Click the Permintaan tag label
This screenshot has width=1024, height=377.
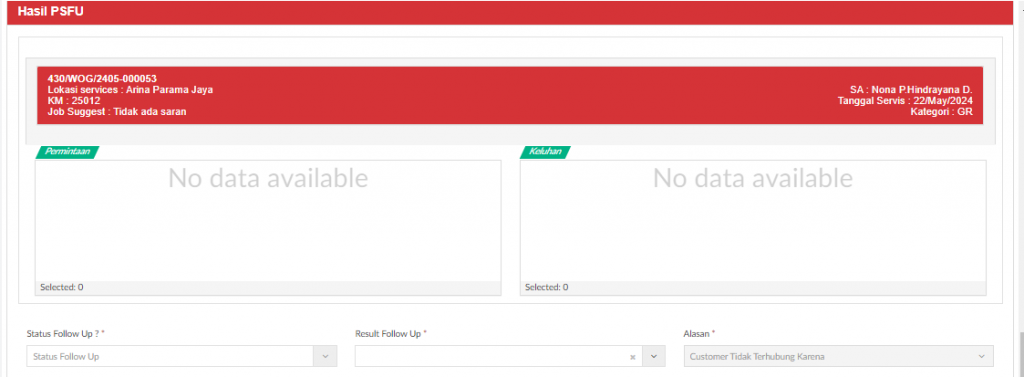pos(67,152)
